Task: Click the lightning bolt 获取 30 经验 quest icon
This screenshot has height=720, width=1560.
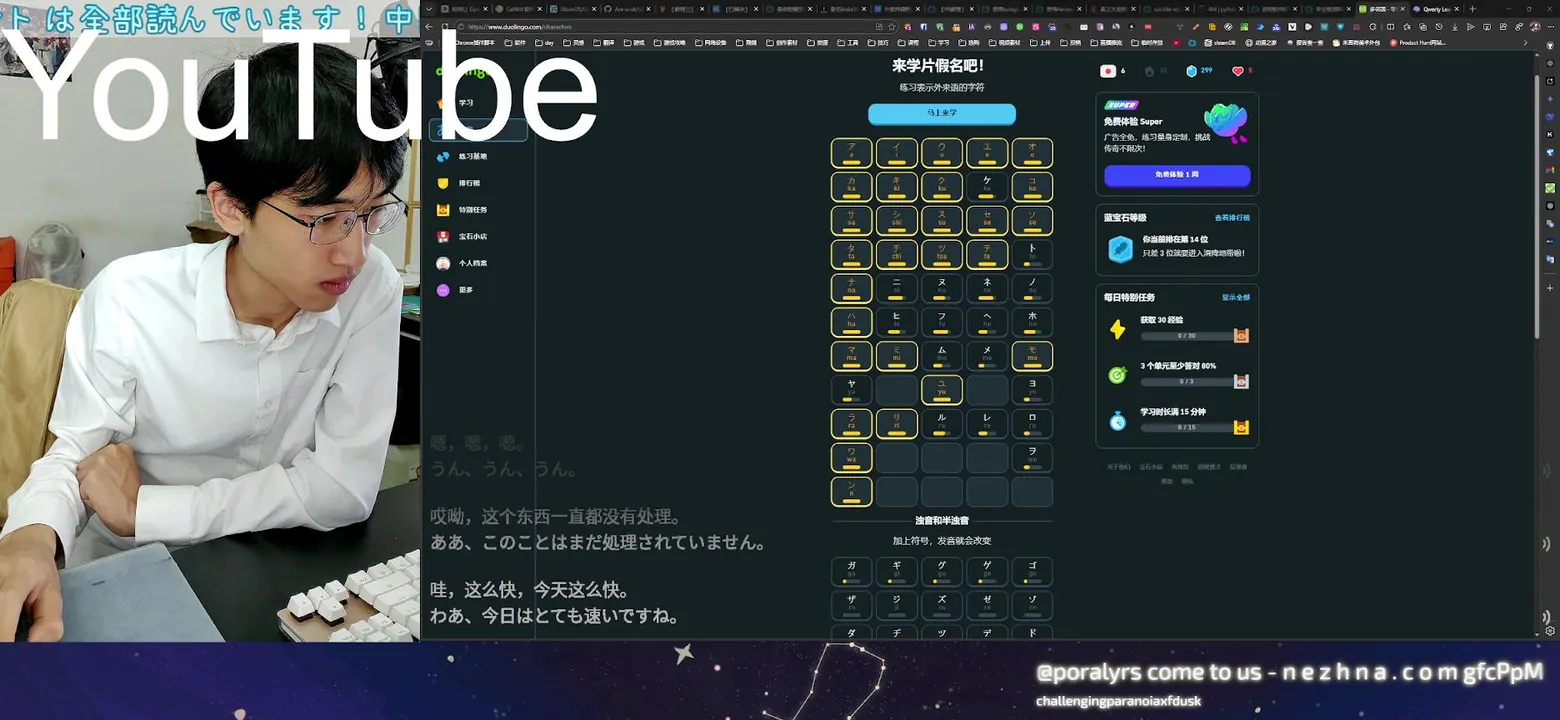Action: coord(1117,329)
